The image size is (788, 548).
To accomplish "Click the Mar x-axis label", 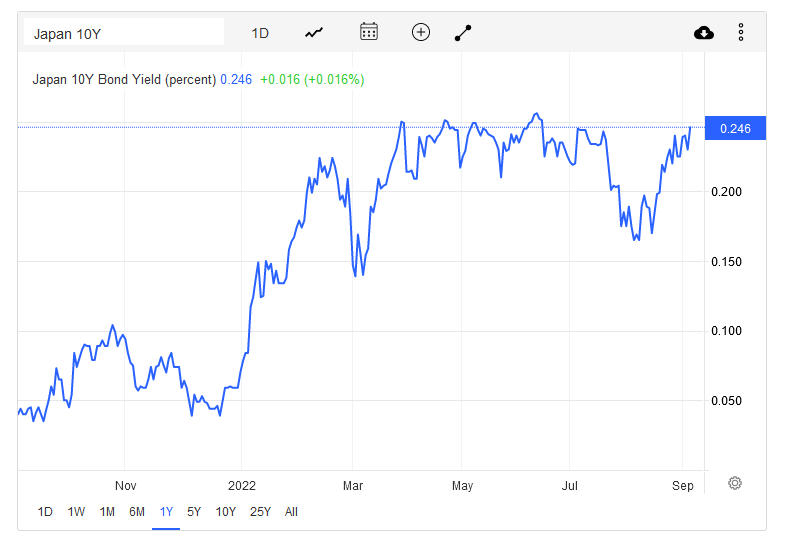I will pyautogui.click(x=353, y=486).
